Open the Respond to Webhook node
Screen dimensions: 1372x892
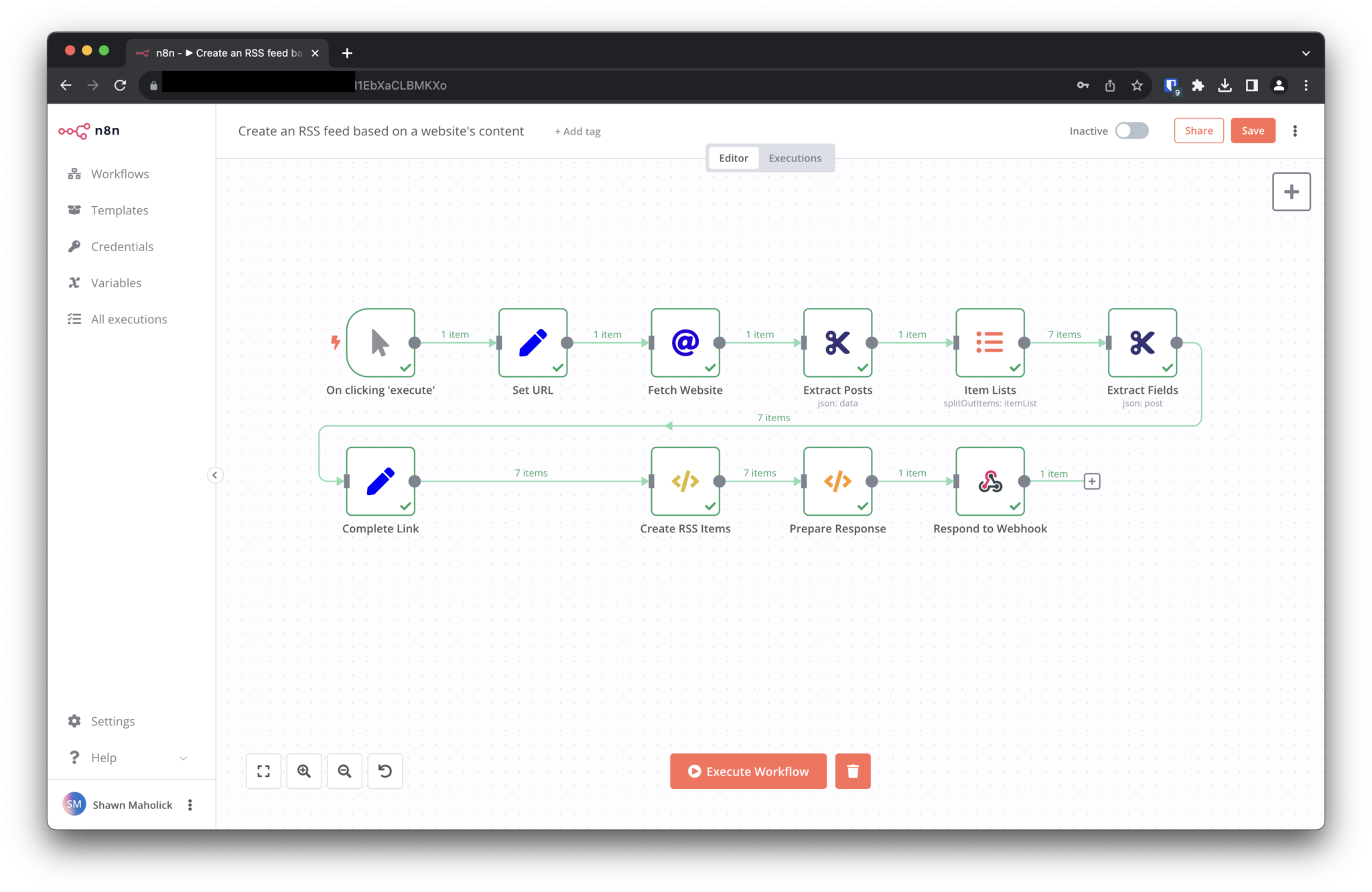[x=989, y=481]
